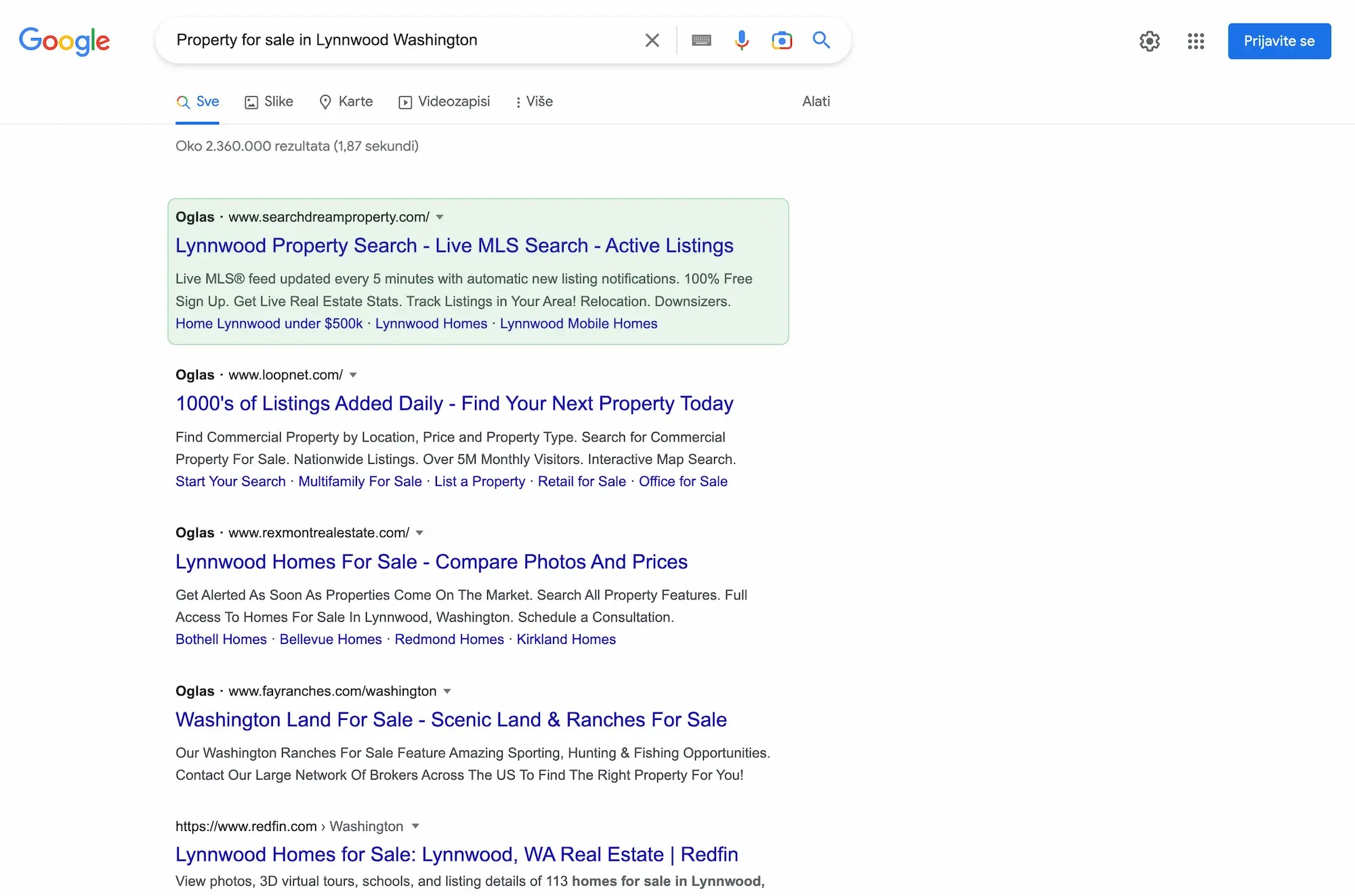Expand ad info arrow for searchdreamproperty.com
This screenshot has height=896, width=1355.
(x=440, y=217)
